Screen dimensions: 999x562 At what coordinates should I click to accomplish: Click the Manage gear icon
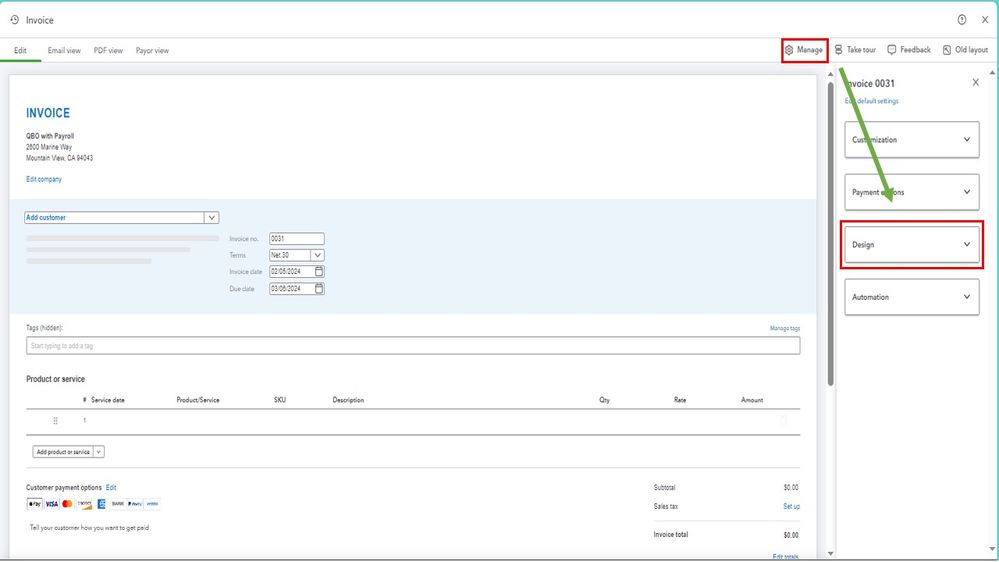789,50
